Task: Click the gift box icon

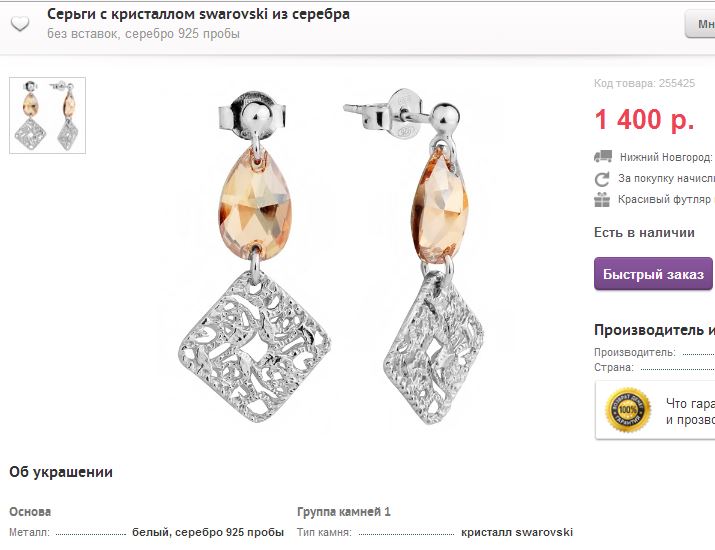Action: pyautogui.click(x=602, y=199)
